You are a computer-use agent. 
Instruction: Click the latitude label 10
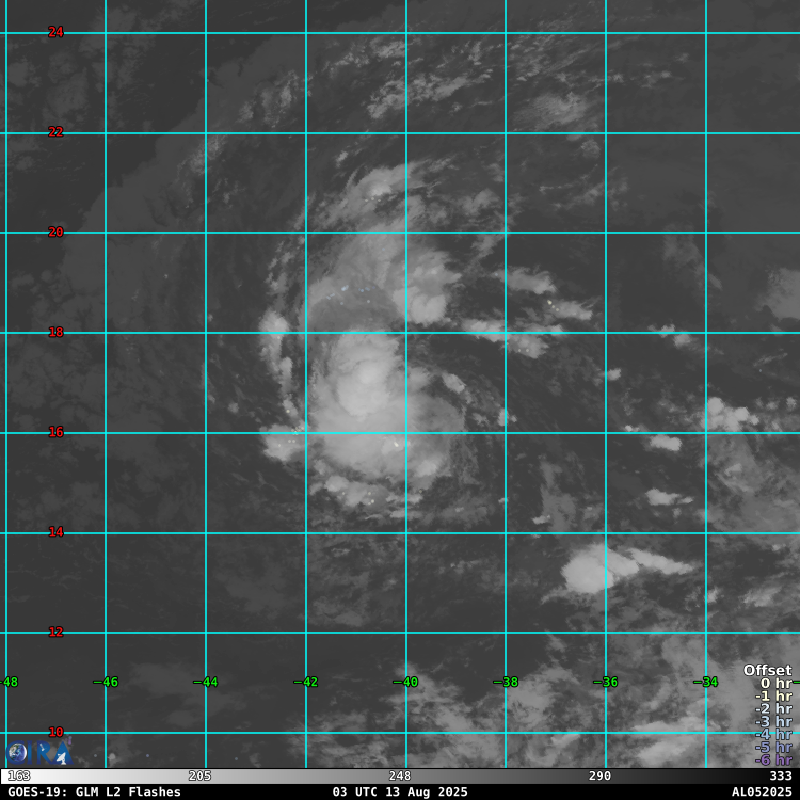[56, 732]
